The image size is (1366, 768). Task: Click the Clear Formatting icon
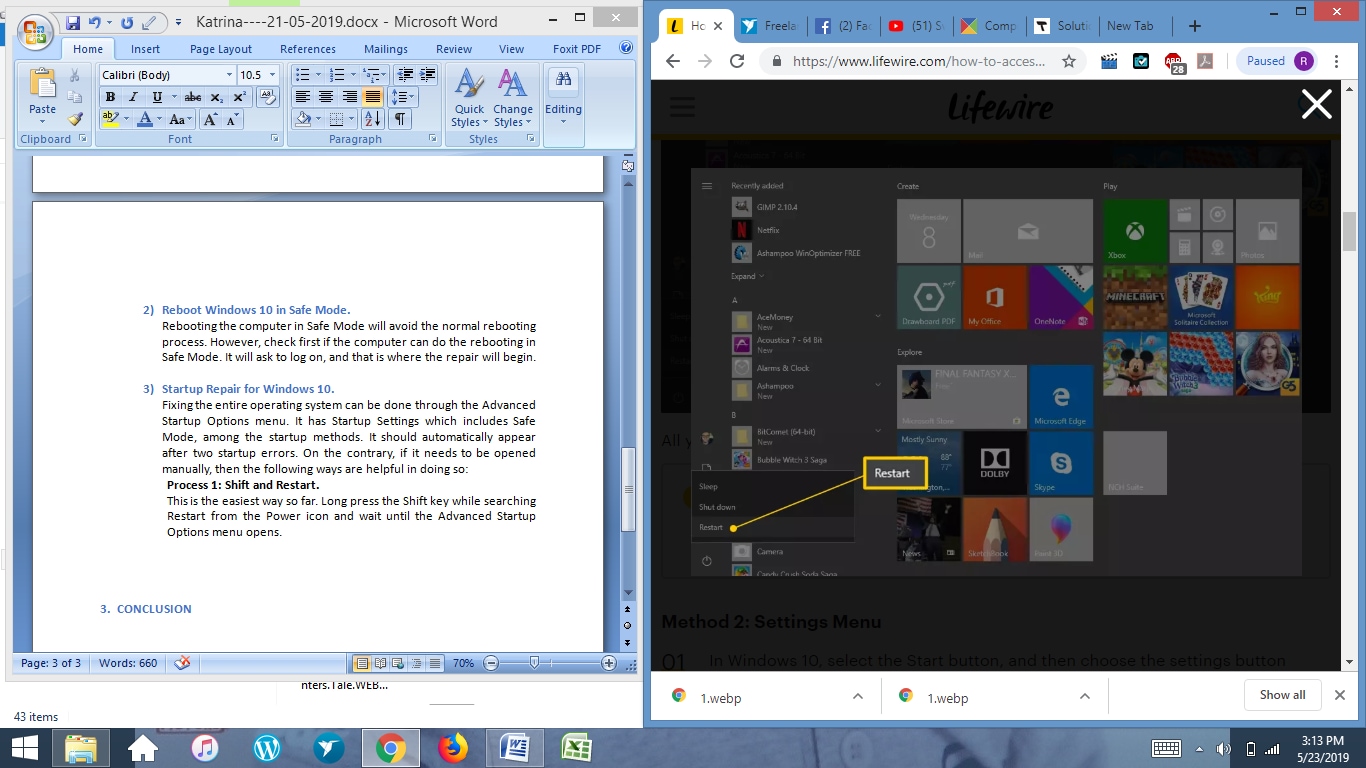click(267, 97)
